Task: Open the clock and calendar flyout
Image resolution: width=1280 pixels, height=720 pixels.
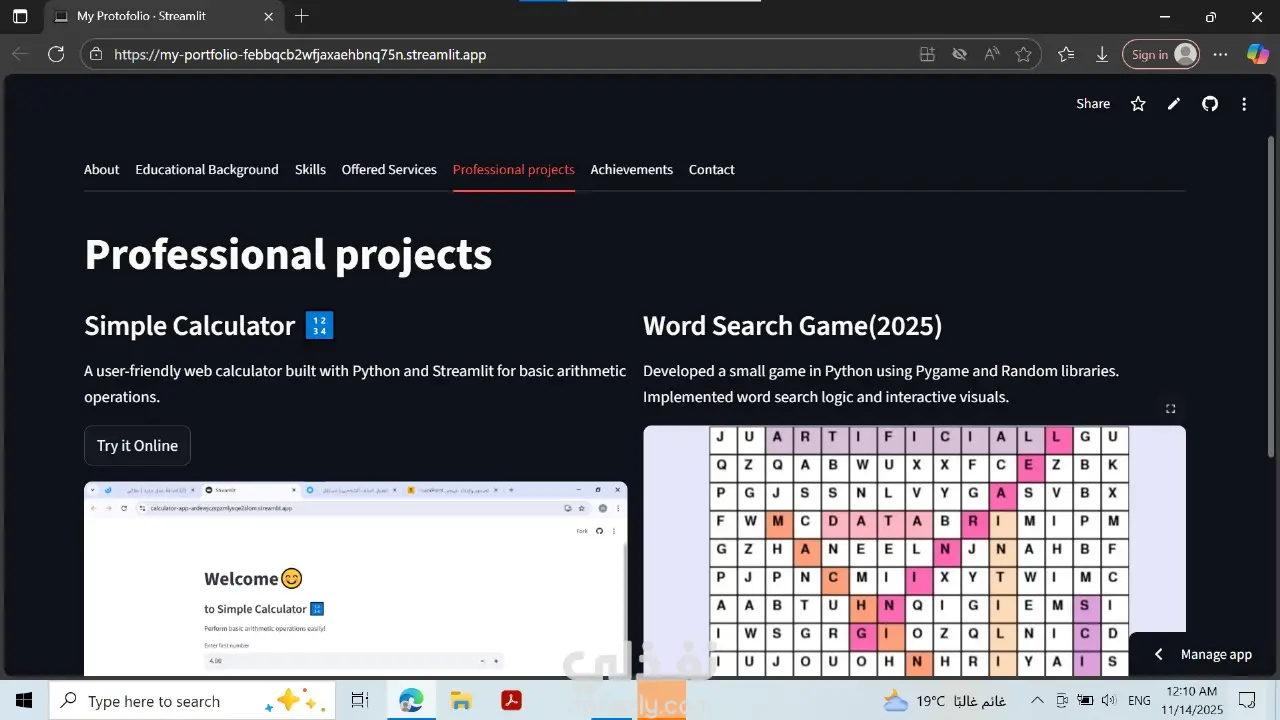Action: point(1192,700)
